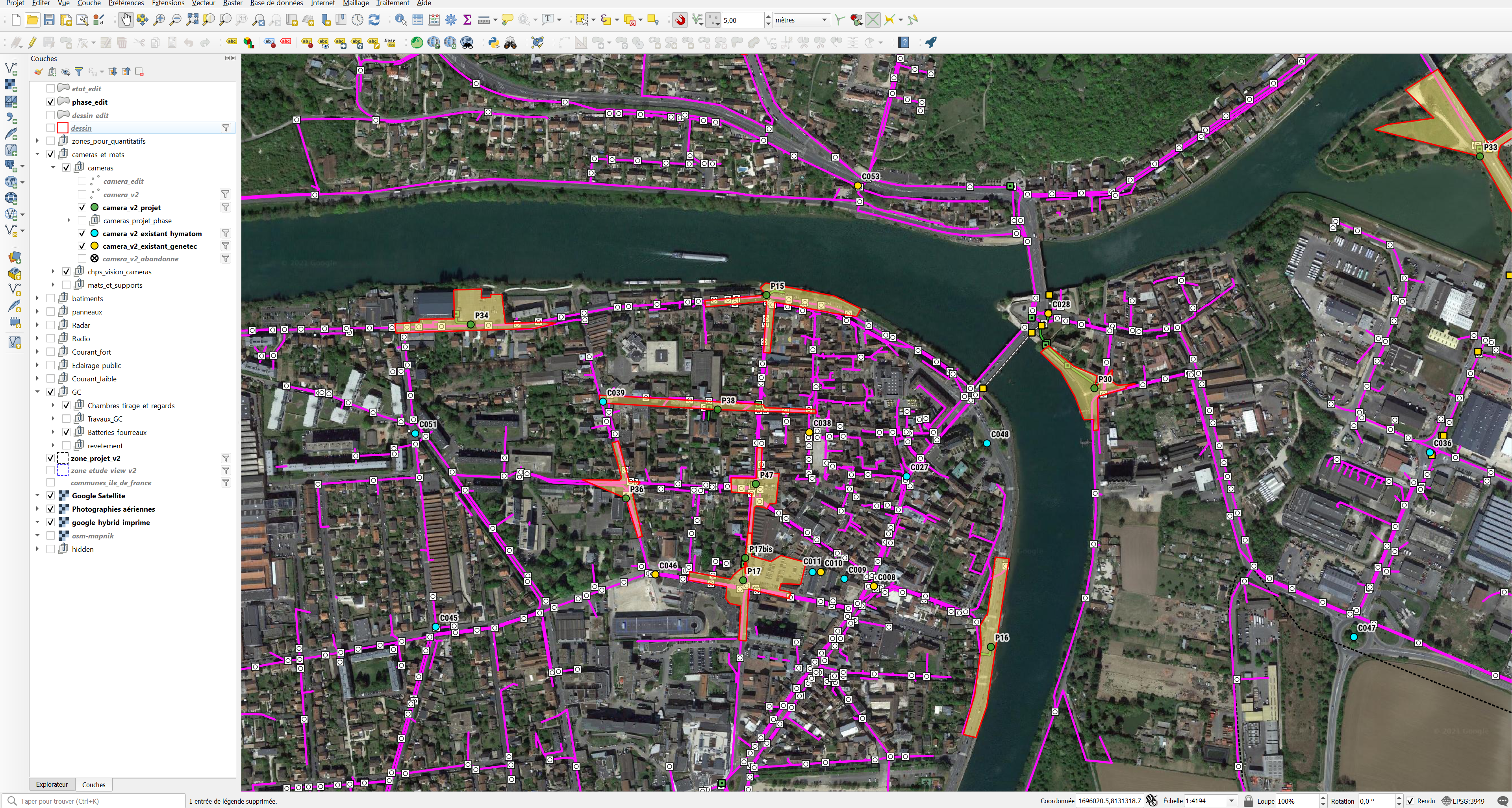Viewport: 1512px width, 808px height.
Task: Open the field calculator abacus icon
Action: (434, 20)
